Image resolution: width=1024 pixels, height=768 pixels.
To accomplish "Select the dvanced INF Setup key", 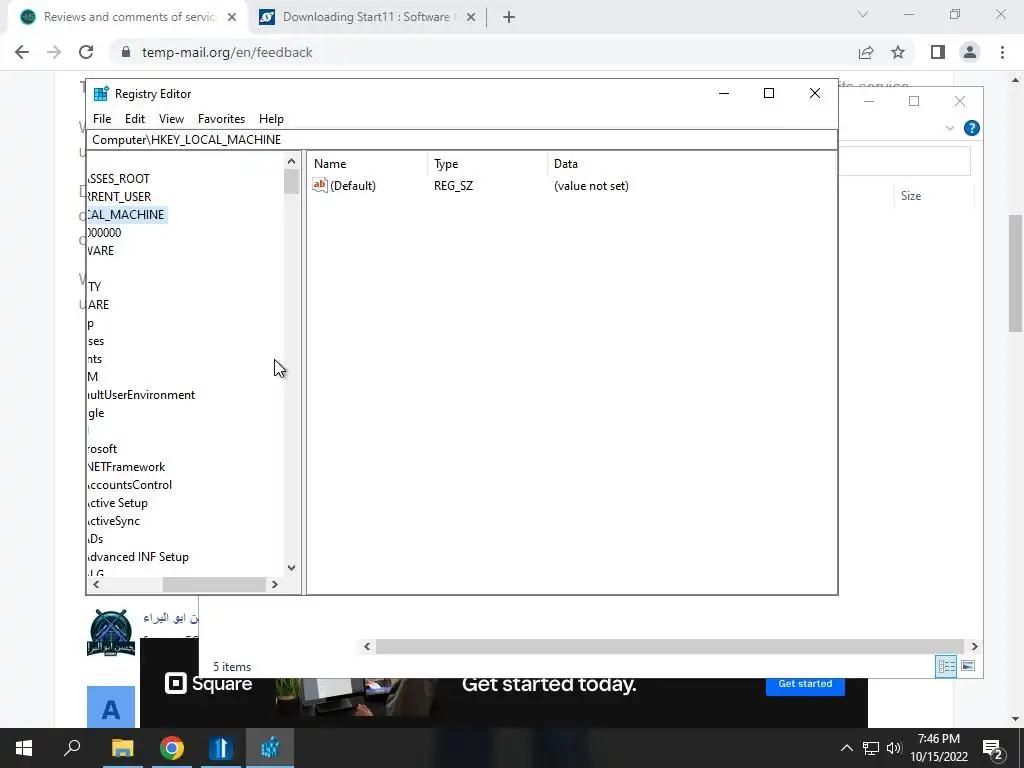I will pos(138,557).
